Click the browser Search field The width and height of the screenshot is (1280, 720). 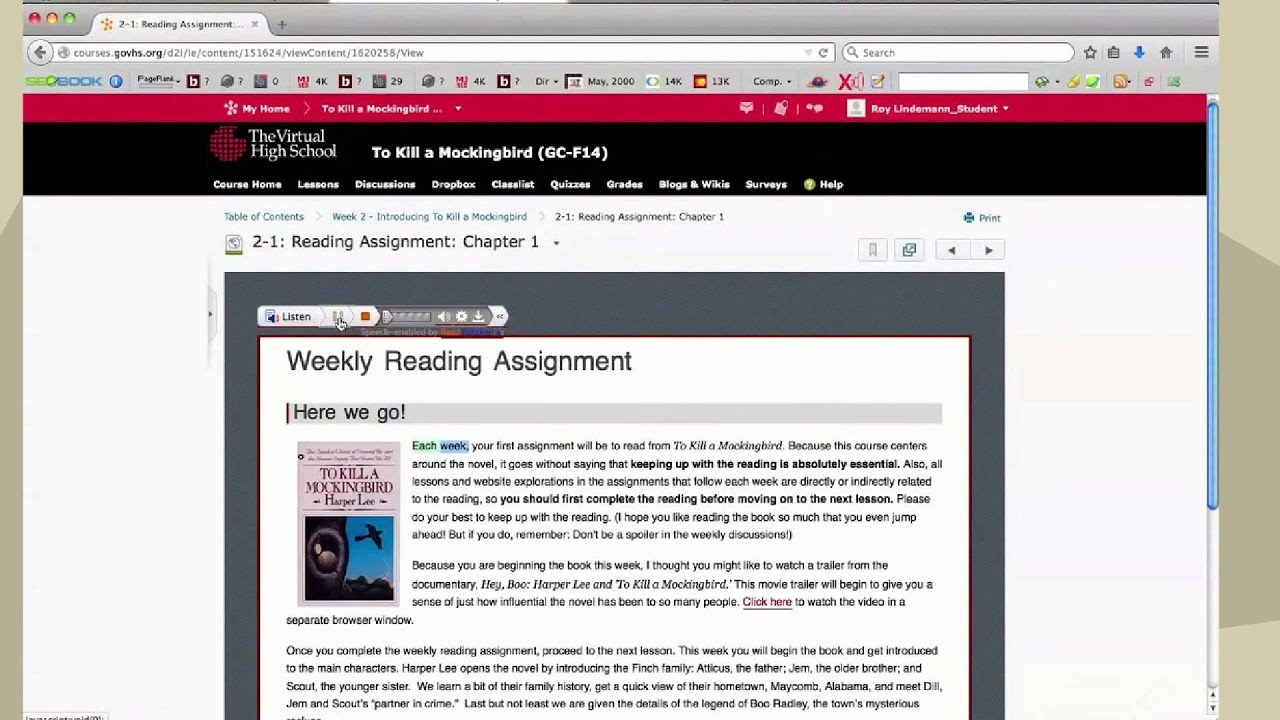(958, 52)
